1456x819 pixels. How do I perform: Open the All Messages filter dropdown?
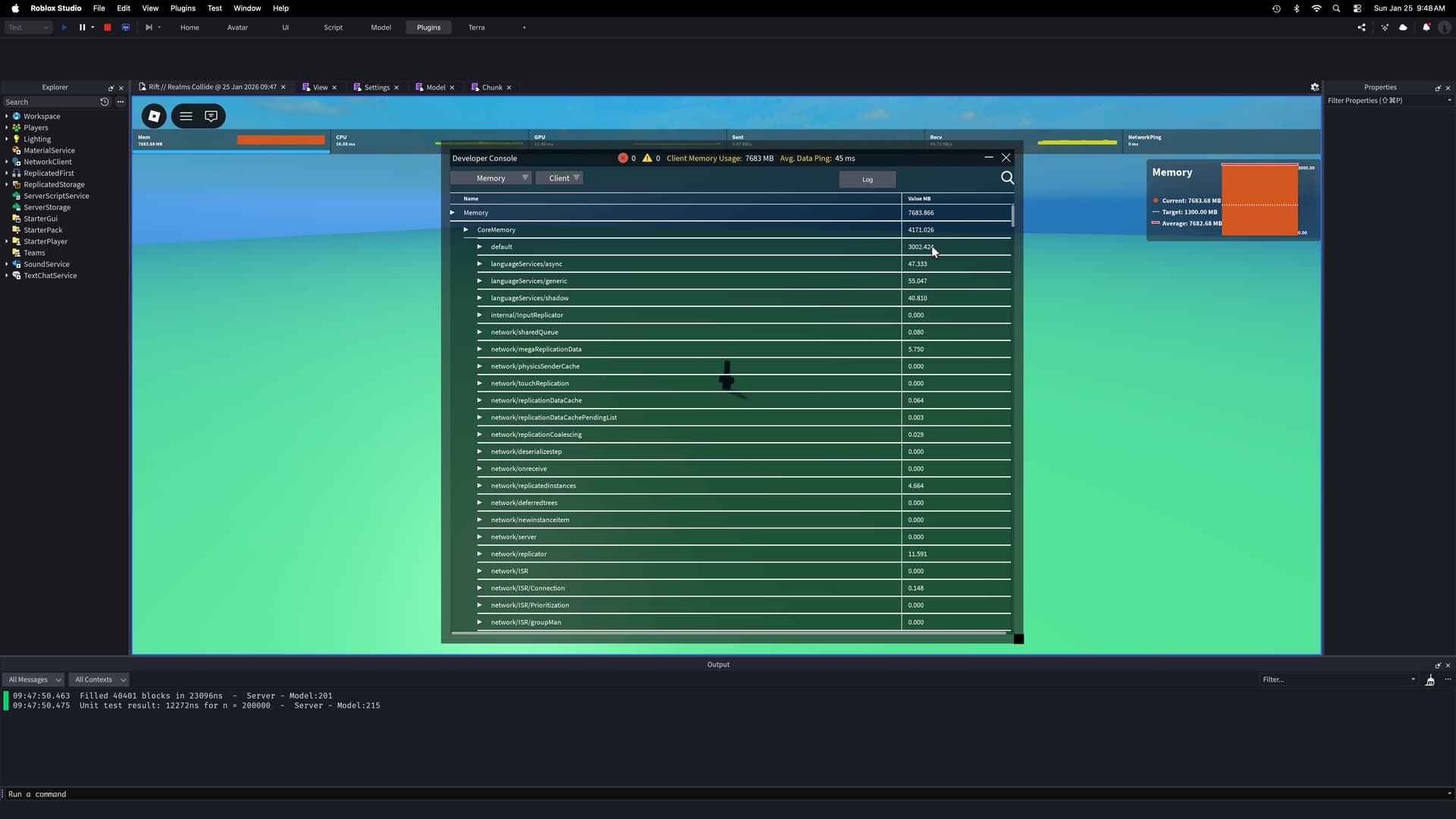tap(34, 680)
